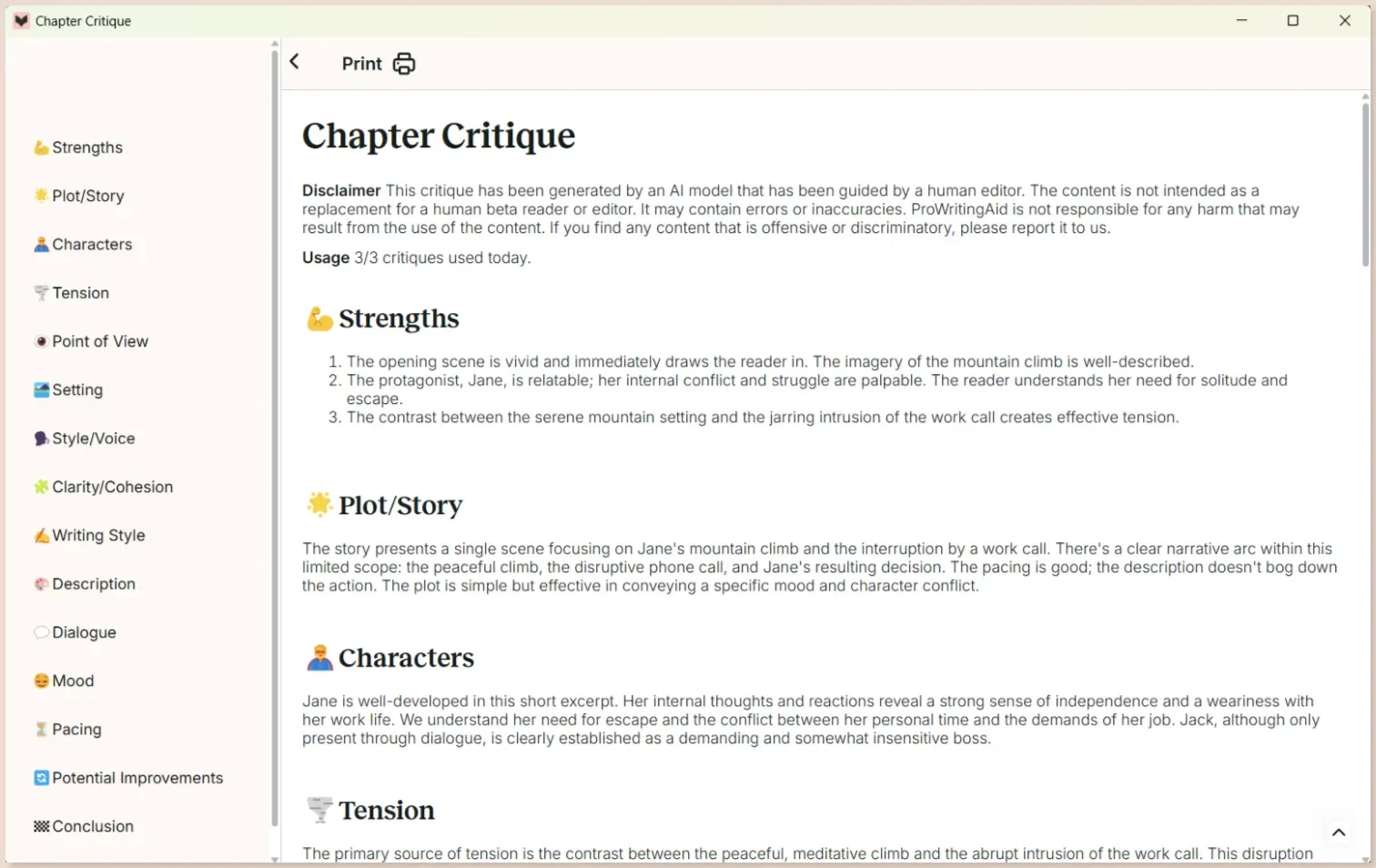Click the sunrise icon for Setting

[41, 389]
